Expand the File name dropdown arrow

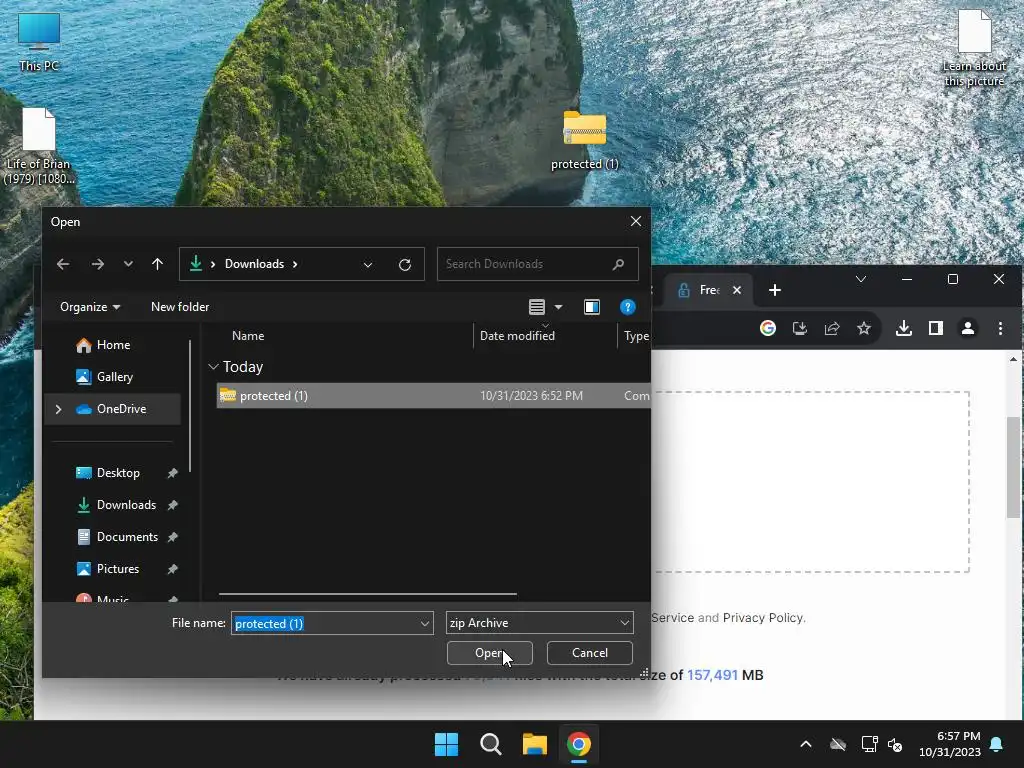coord(425,623)
